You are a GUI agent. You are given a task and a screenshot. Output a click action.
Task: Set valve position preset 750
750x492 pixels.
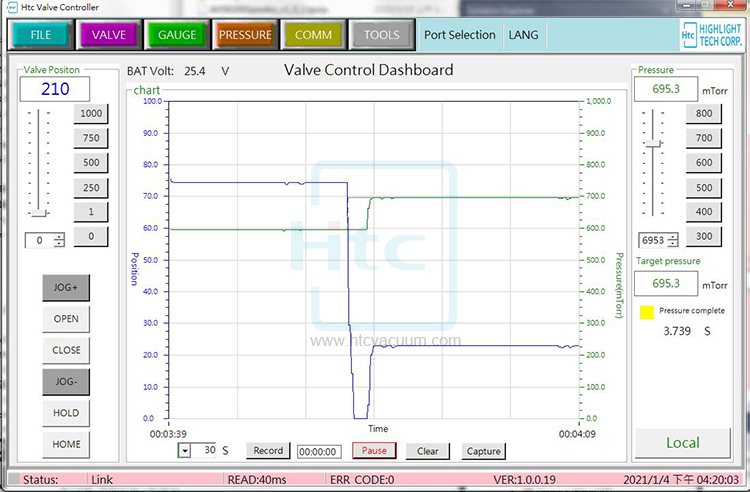[x=91, y=138]
